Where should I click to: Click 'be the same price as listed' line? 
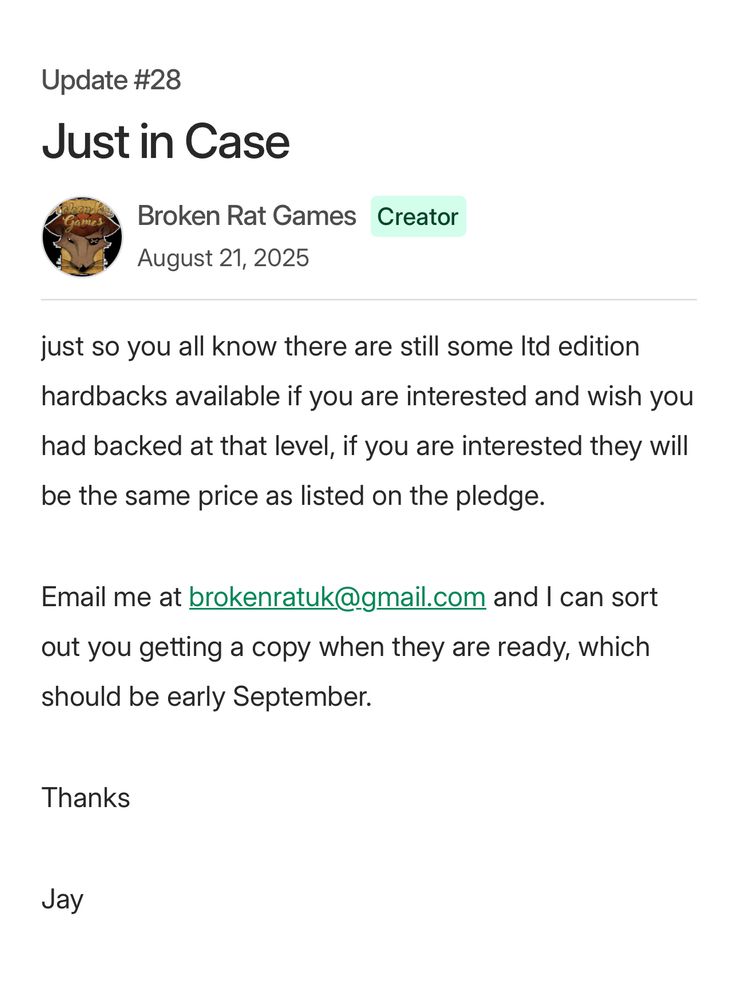tap(293, 497)
